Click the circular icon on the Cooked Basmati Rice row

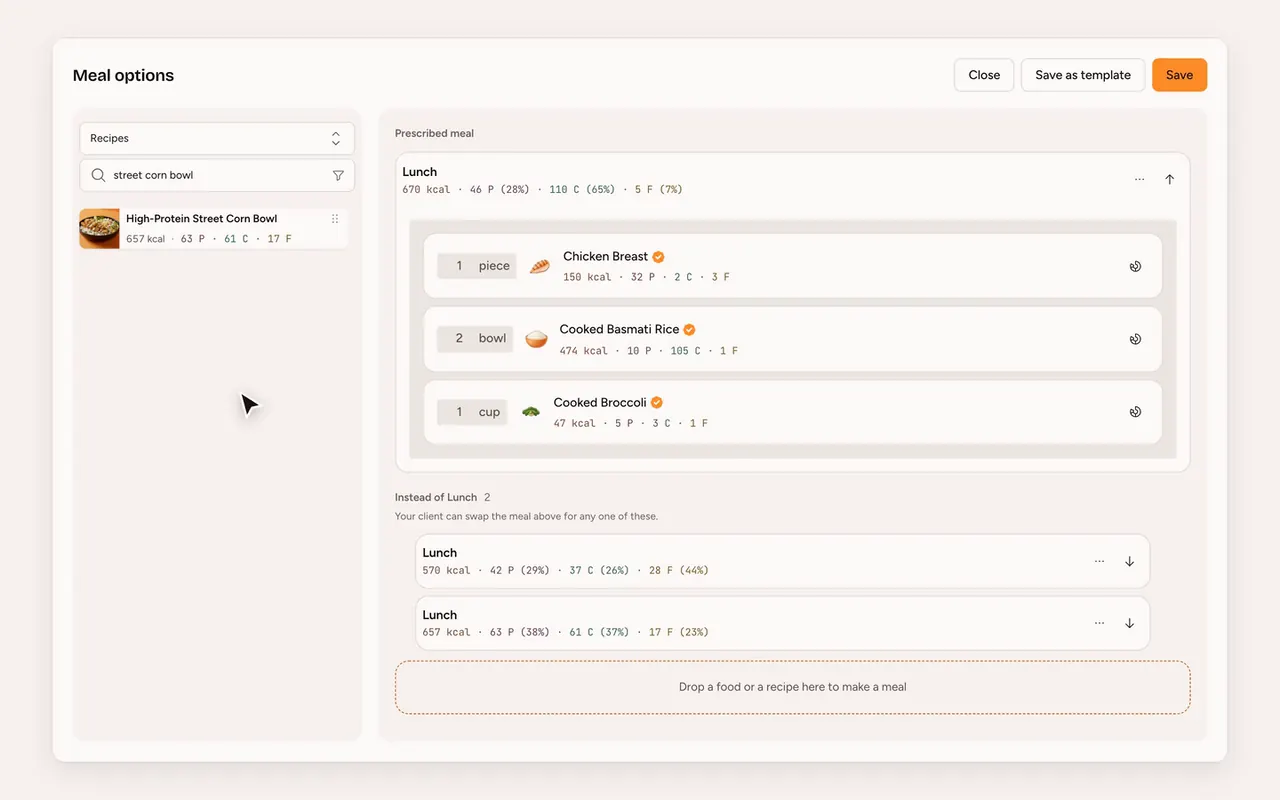point(1135,339)
